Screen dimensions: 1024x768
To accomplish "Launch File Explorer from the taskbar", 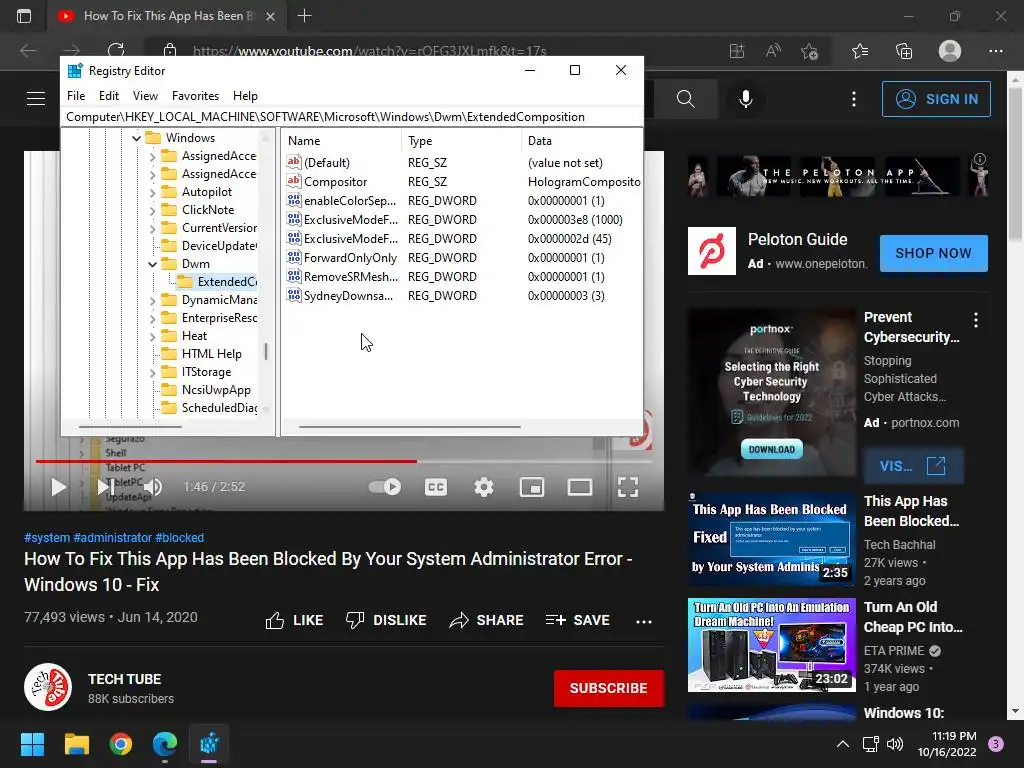I will [x=76, y=744].
